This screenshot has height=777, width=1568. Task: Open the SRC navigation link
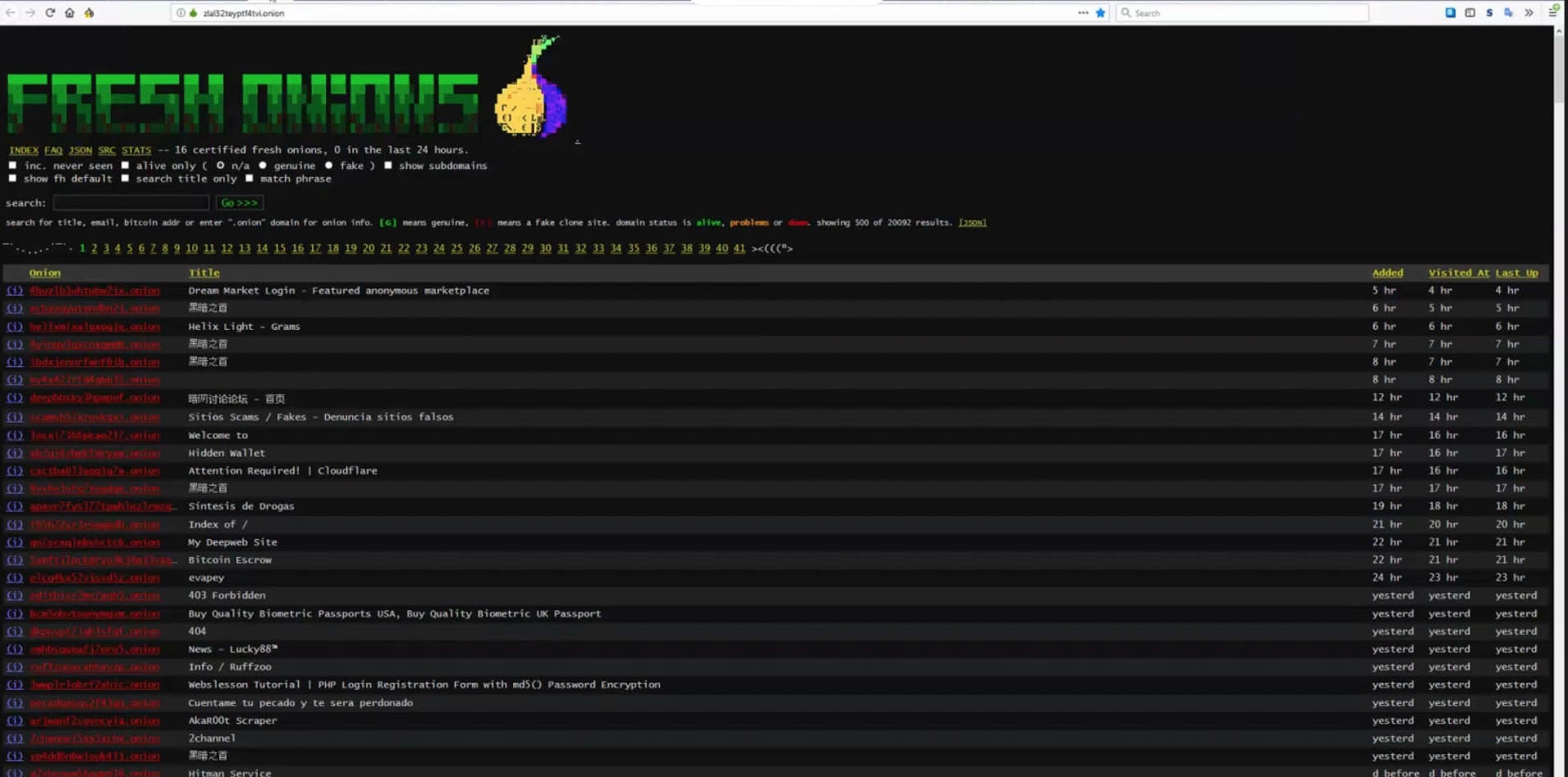107,150
